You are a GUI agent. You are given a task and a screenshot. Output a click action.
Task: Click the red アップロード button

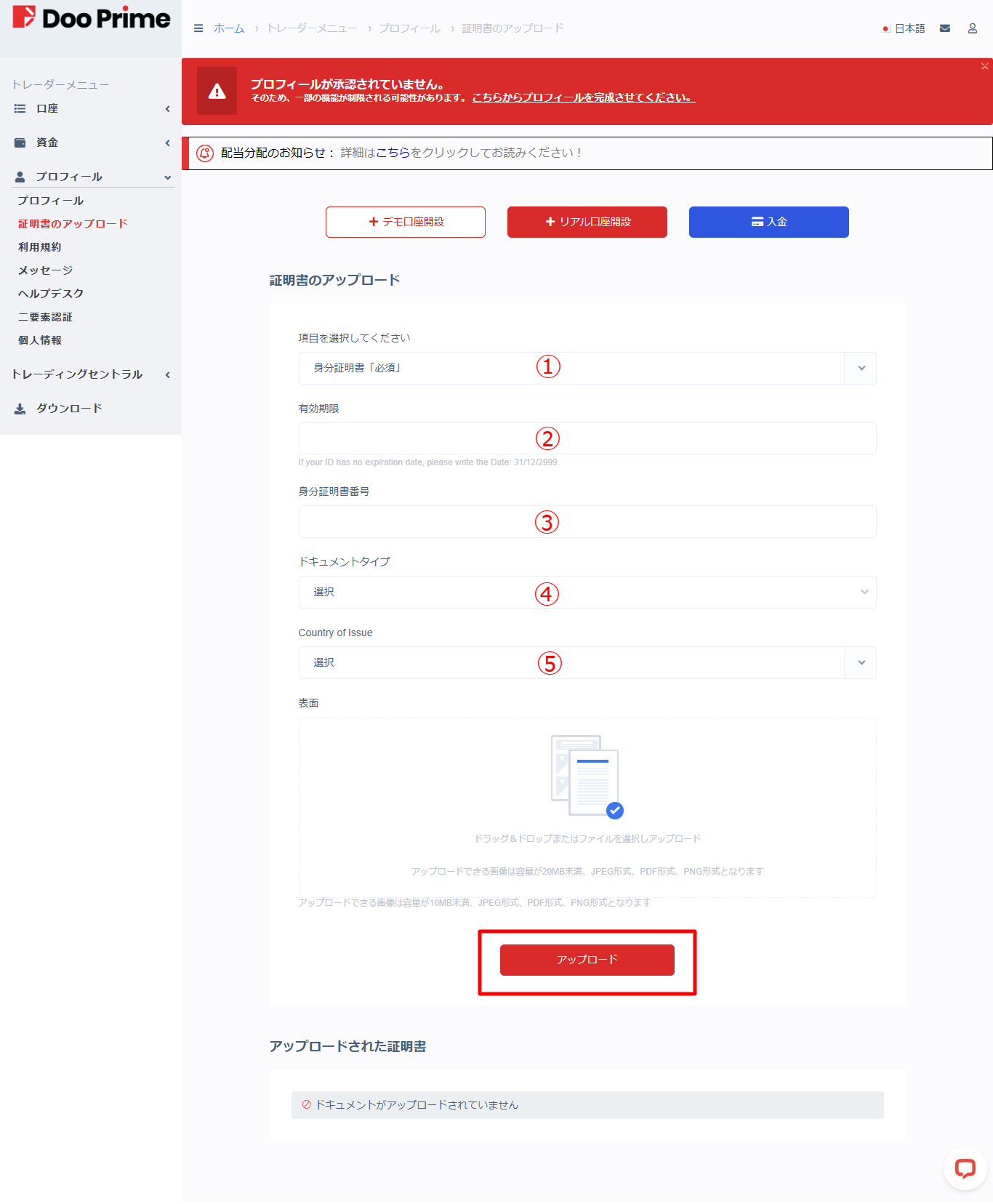click(x=587, y=960)
